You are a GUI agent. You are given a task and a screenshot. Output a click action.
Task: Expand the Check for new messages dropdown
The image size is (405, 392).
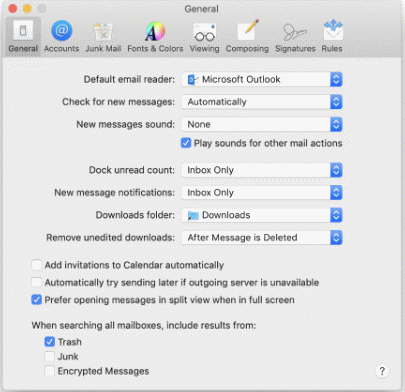pos(262,102)
